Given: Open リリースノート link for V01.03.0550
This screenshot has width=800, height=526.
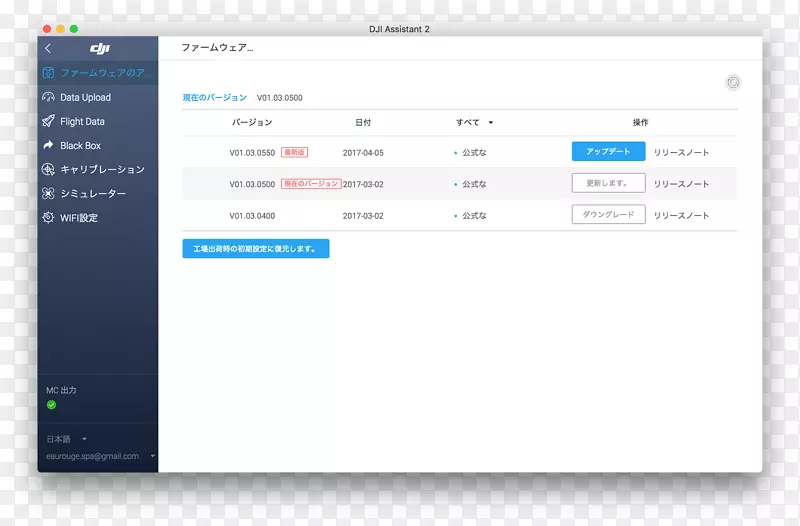Looking at the screenshot, I should pos(681,153).
